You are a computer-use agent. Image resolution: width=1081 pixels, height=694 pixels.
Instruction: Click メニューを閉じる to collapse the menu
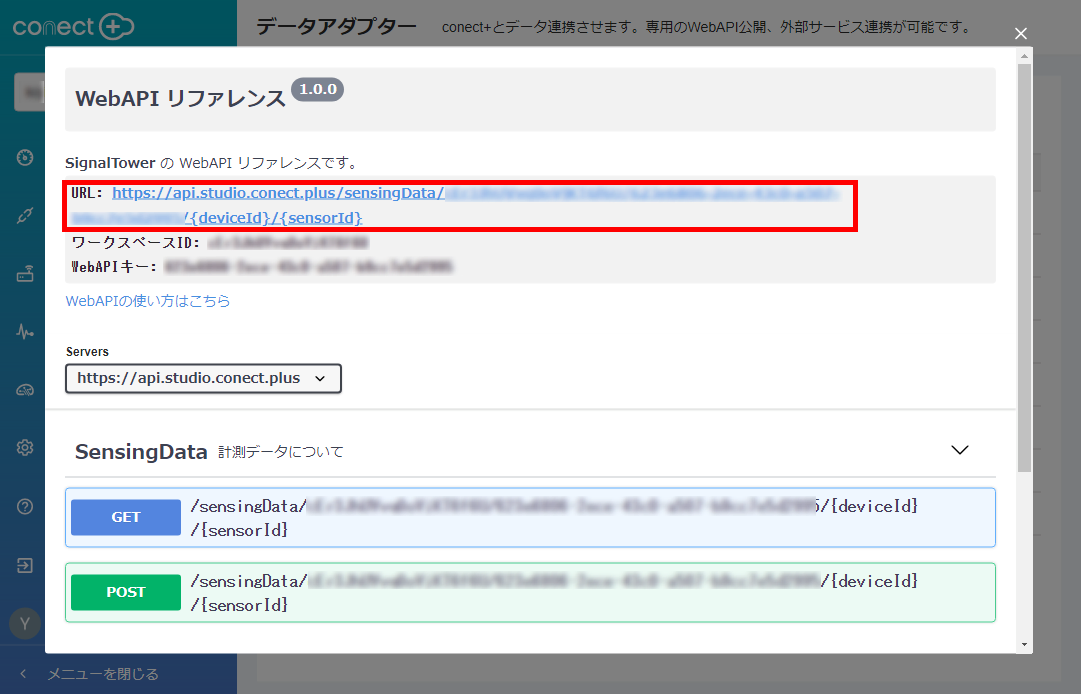click(103, 673)
